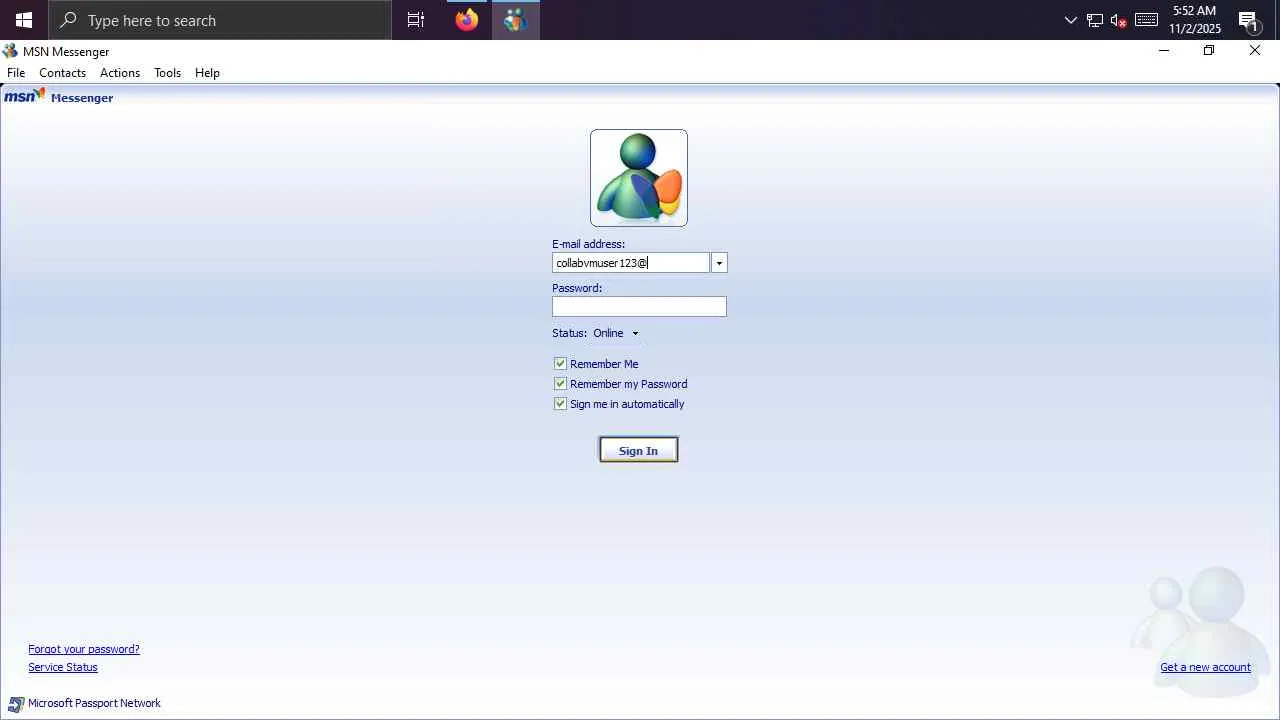Show hidden system tray icons
The height and width of the screenshot is (720, 1280).
1071,20
